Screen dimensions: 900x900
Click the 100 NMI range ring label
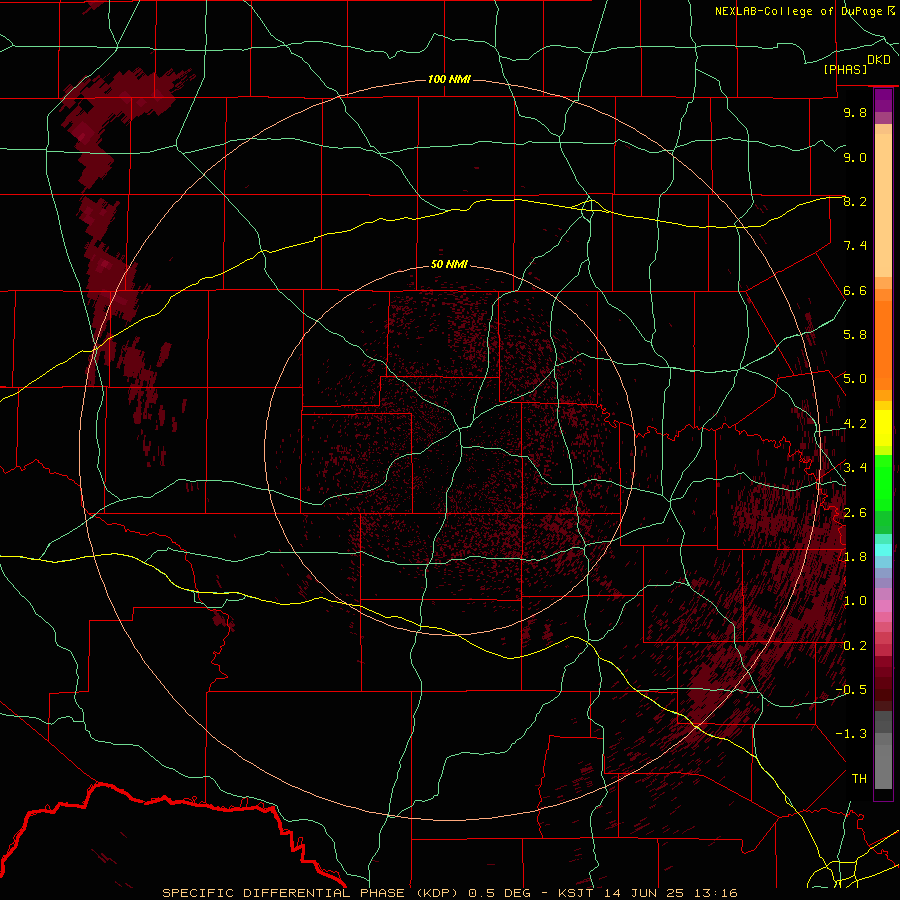449,79
